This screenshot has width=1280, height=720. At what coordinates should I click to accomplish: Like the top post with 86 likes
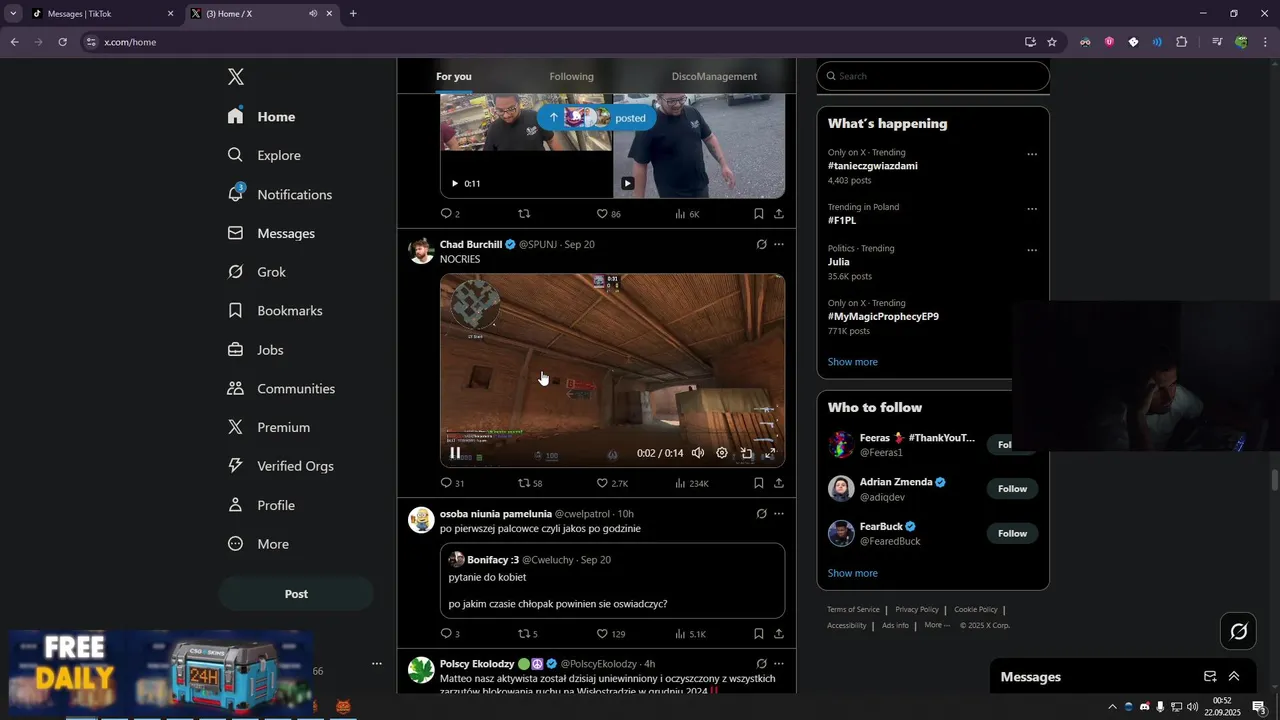(x=608, y=214)
